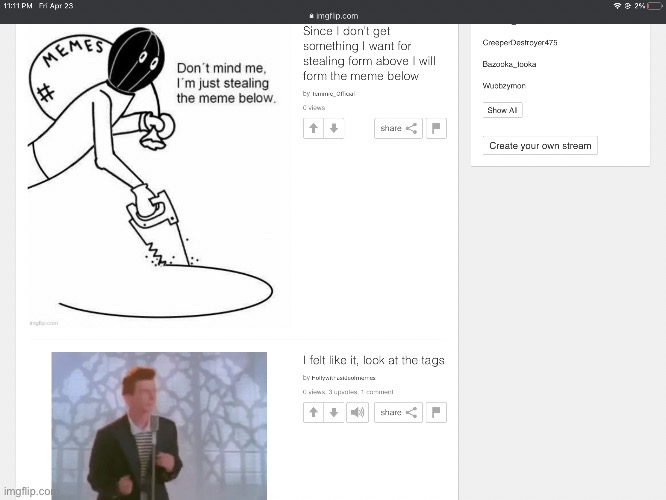Screen dimensions: 666x500
Task: Open CreeperDestroyer475 user profile
Action: pyautogui.click(x=520, y=42)
